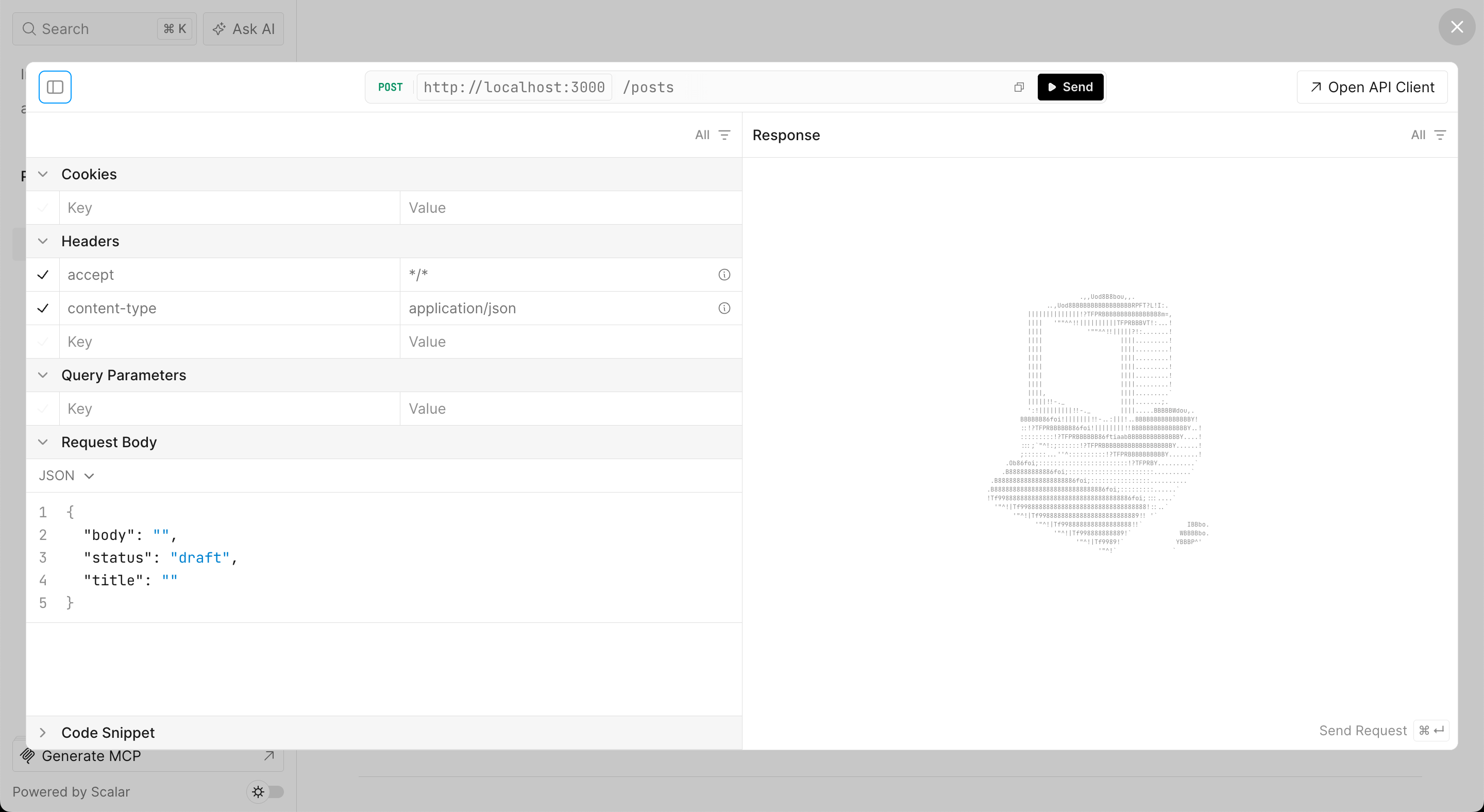Click the info icon beside the accept header
1484x812 pixels.
724,275
